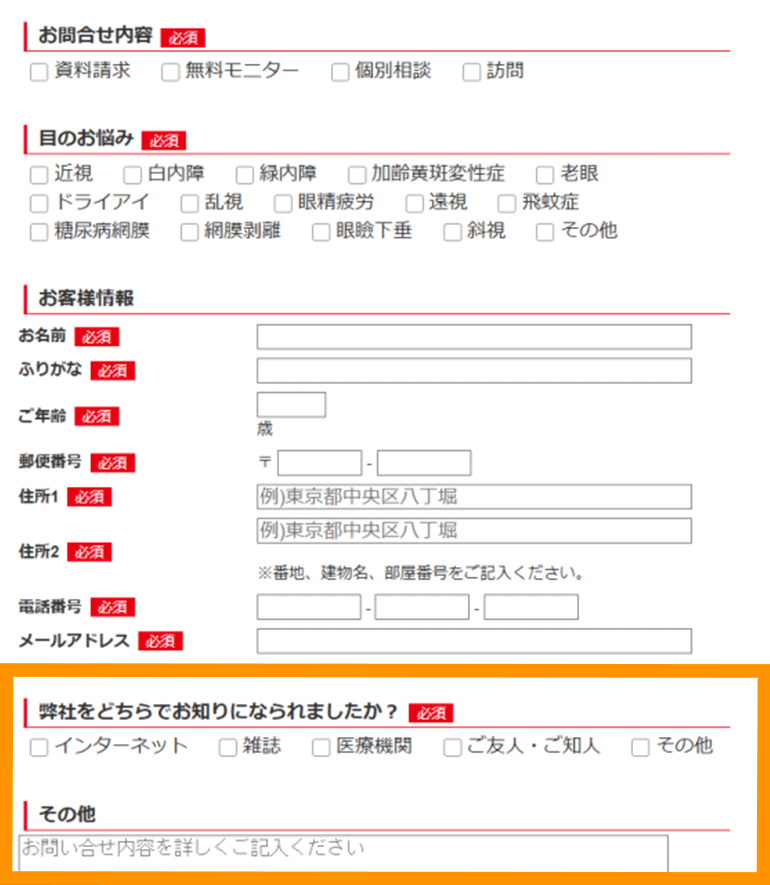Select the 緑内障 checkbox

(x=244, y=175)
